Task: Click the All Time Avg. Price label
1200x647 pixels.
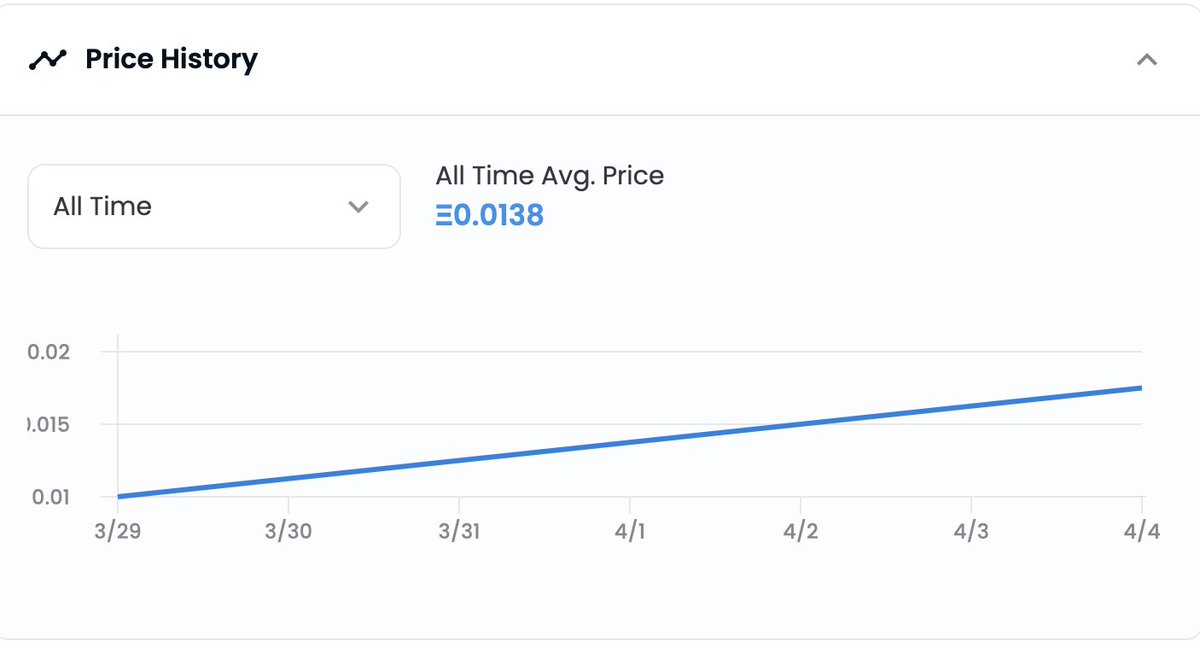Action: 550,176
